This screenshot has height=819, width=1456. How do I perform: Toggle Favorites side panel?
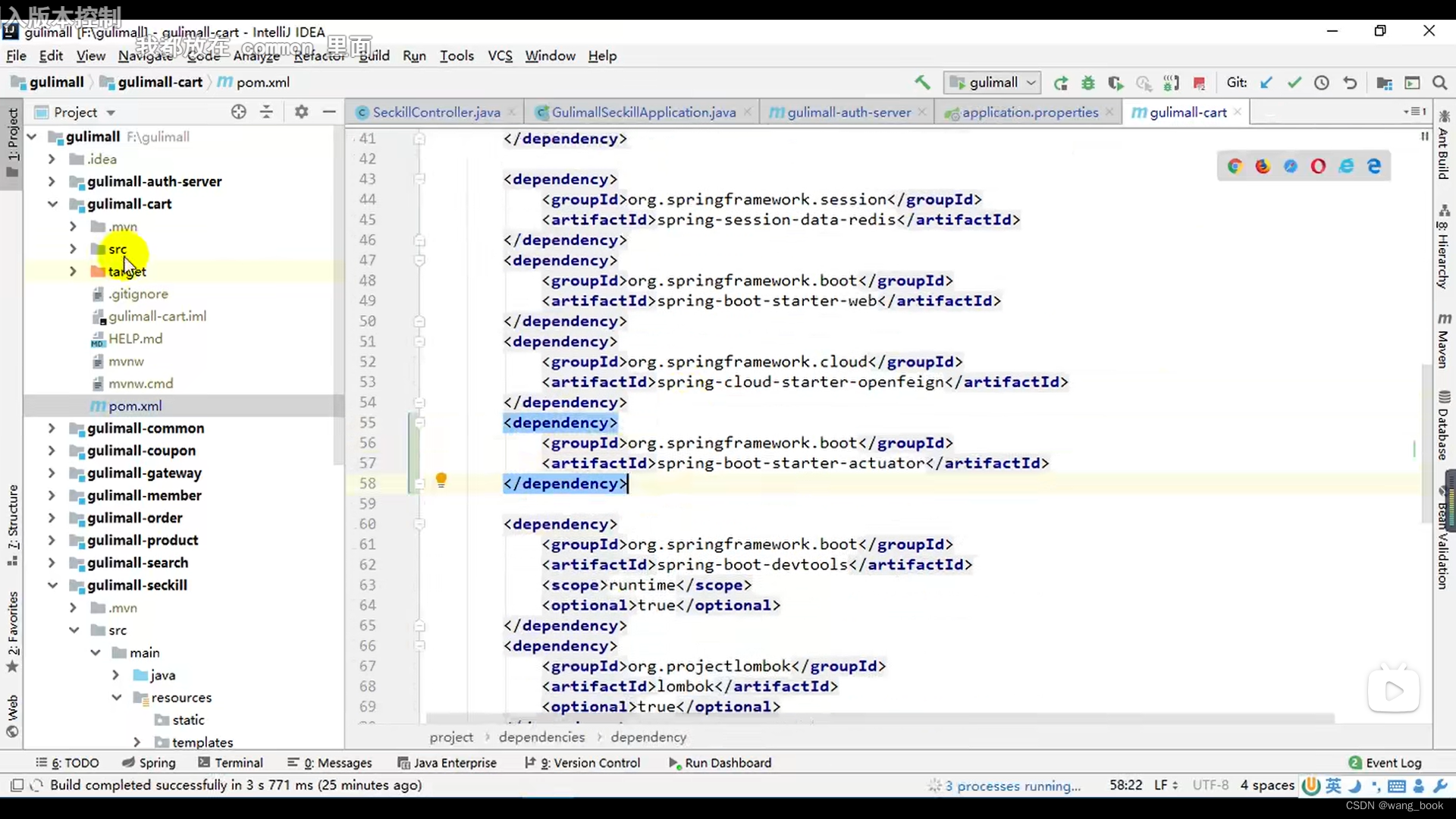13,632
